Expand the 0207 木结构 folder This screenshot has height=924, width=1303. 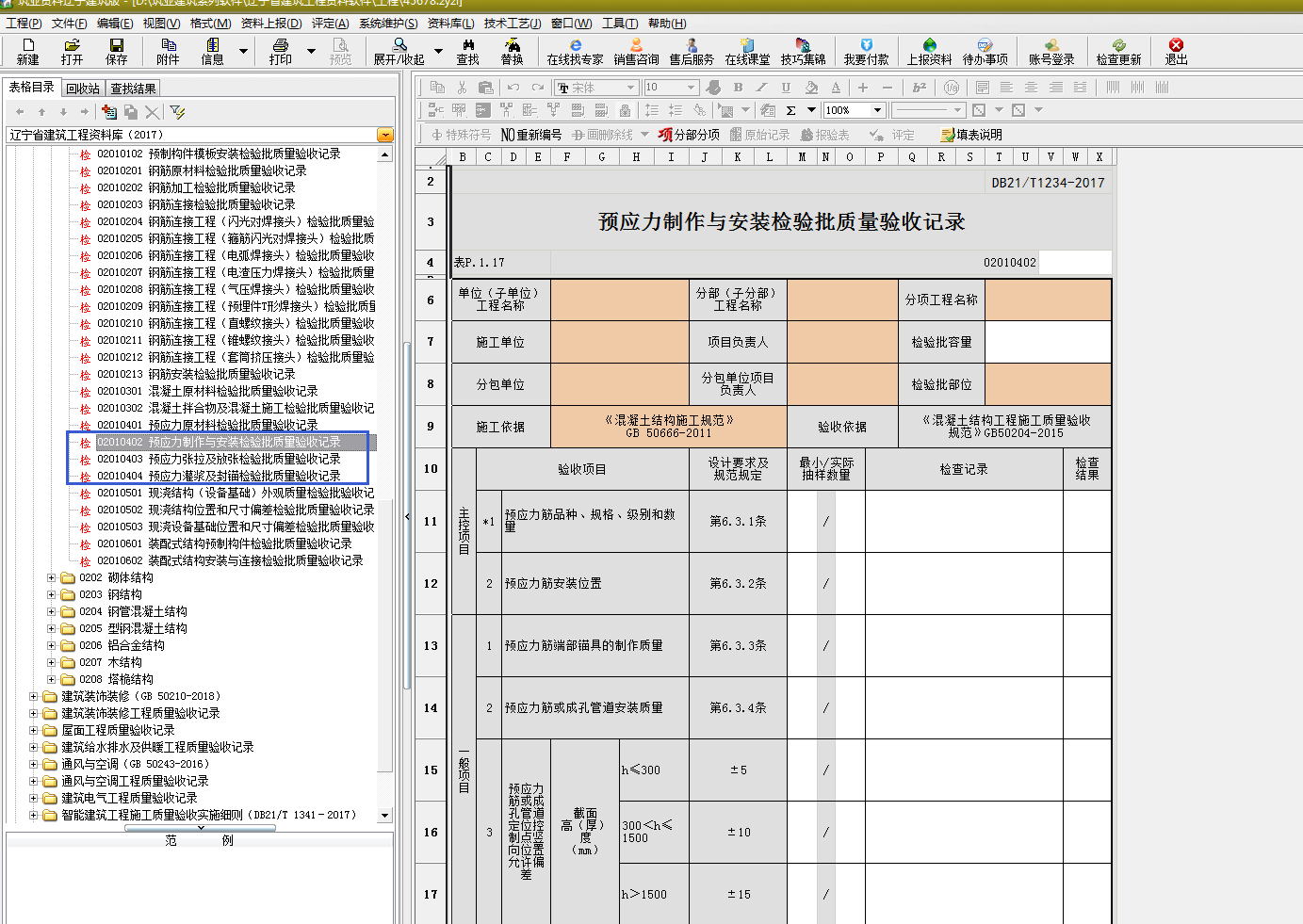click(51, 662)
